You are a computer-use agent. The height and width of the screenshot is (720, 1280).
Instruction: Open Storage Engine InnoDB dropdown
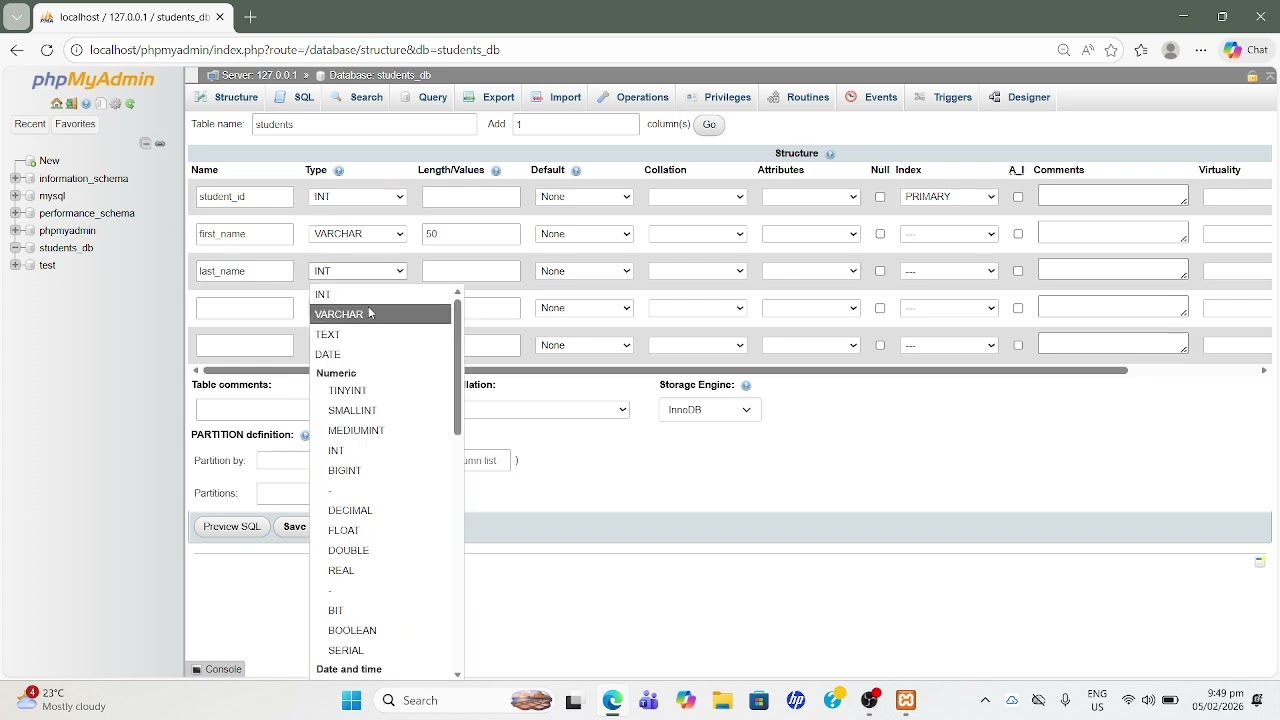point(710,410)
